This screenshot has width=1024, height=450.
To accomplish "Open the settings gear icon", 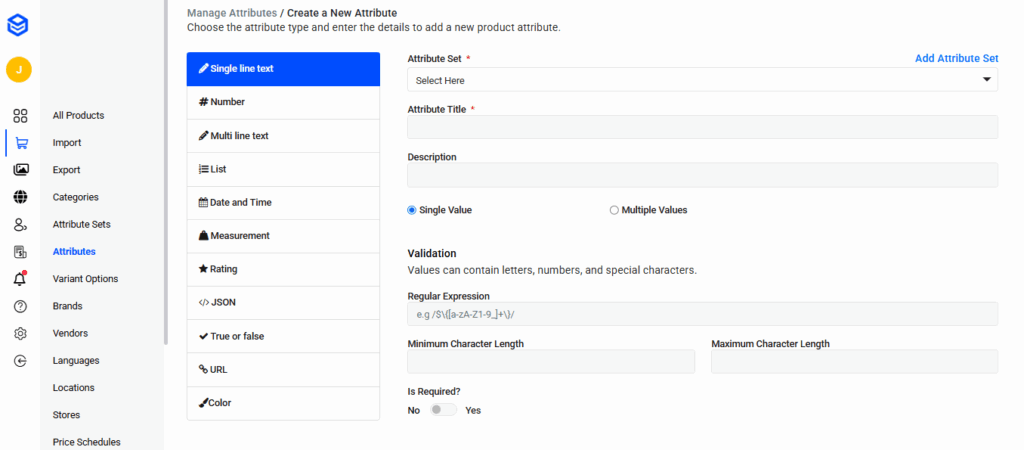I will pos(20,333).
